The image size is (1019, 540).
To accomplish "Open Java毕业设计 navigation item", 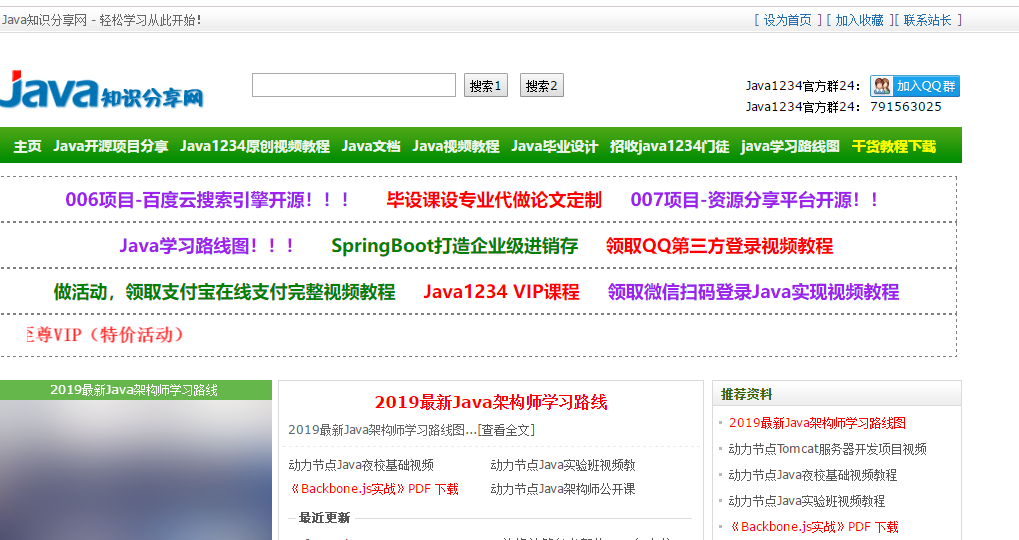I will pos(554,146).
